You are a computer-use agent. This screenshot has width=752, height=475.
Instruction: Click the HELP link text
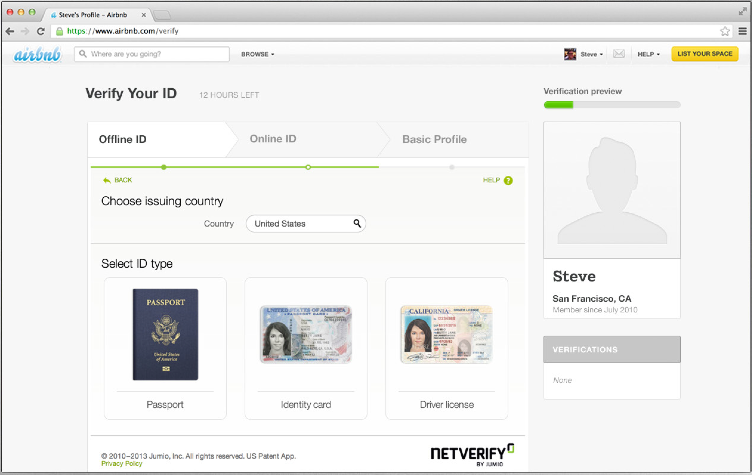tap(491, 180)
